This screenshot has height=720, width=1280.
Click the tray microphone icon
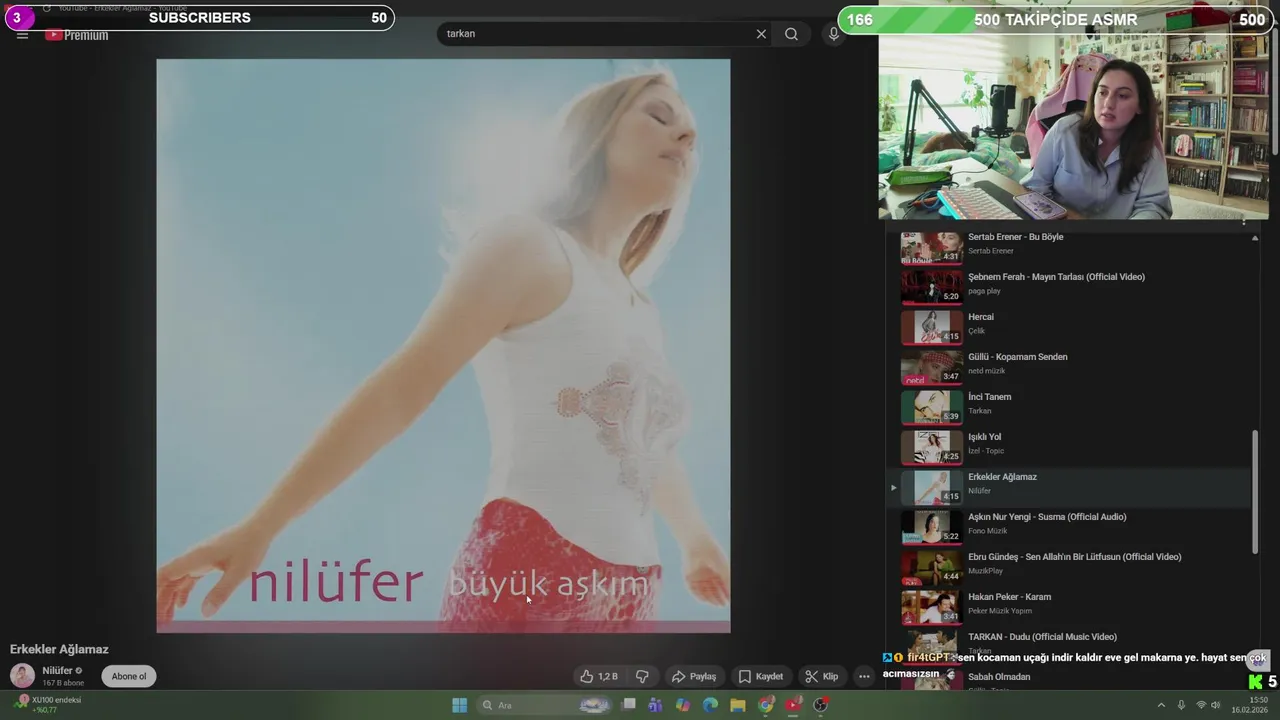tap(1181, 705)
